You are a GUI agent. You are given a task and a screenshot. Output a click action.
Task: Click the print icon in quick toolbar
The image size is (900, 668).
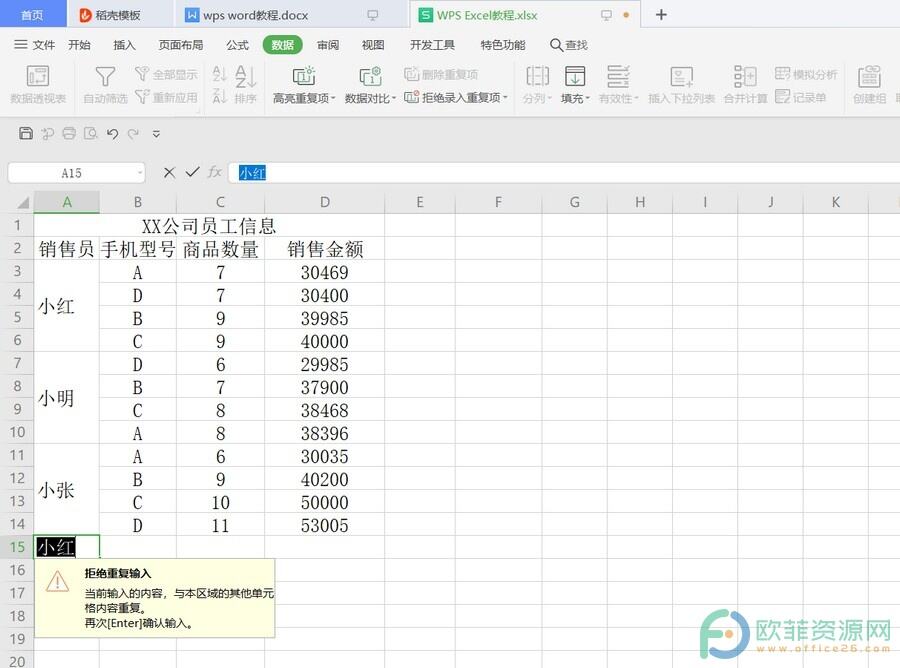point(69,133)
